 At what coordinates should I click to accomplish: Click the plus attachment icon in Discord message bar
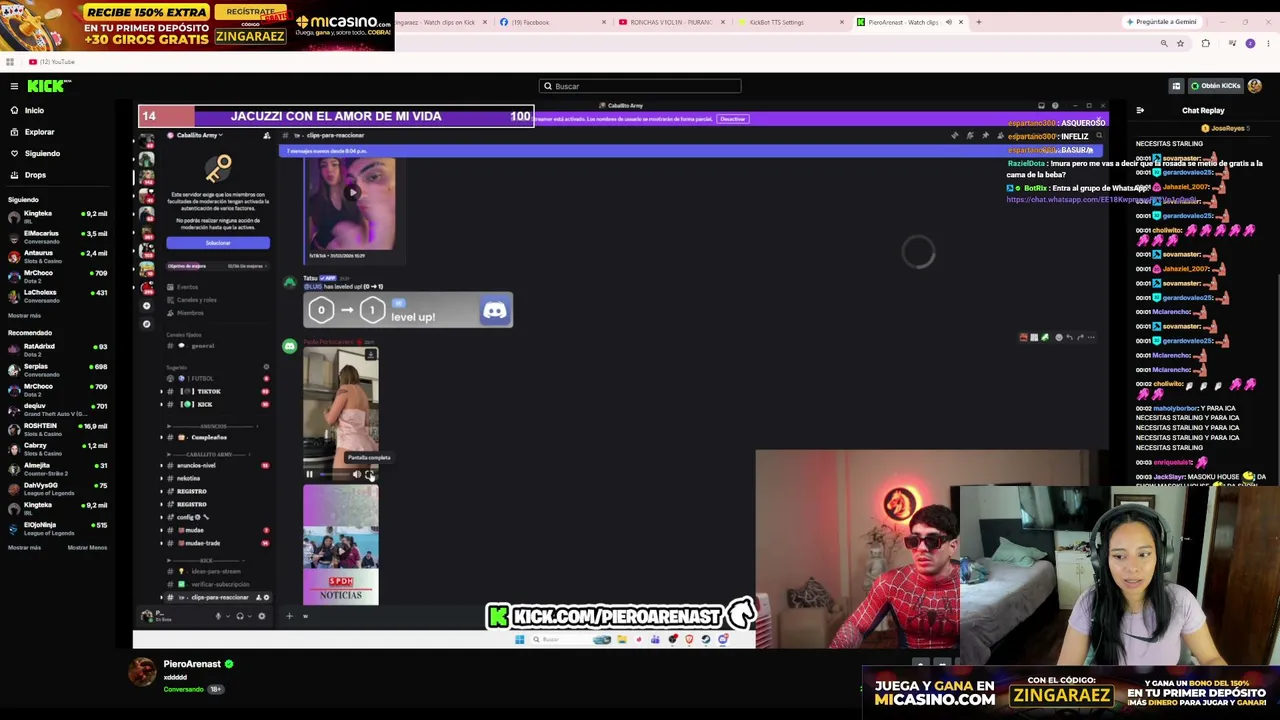[x=289, y=616]
